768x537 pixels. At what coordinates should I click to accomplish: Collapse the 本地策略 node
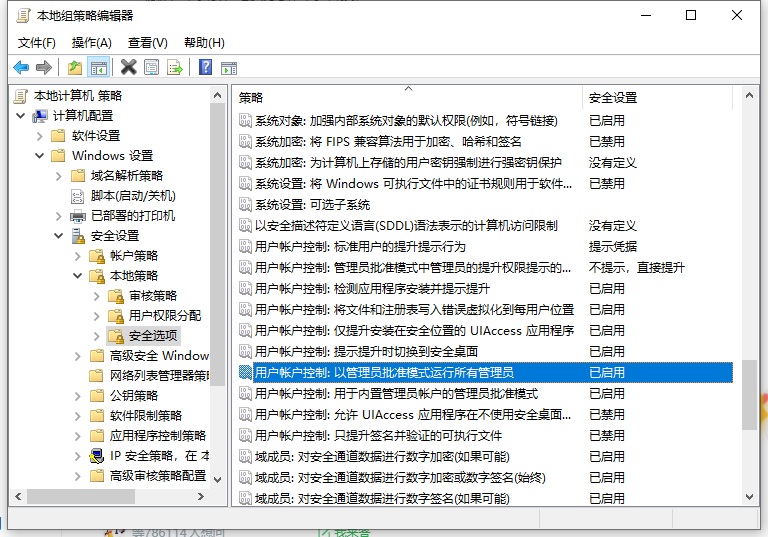(78, 276)
